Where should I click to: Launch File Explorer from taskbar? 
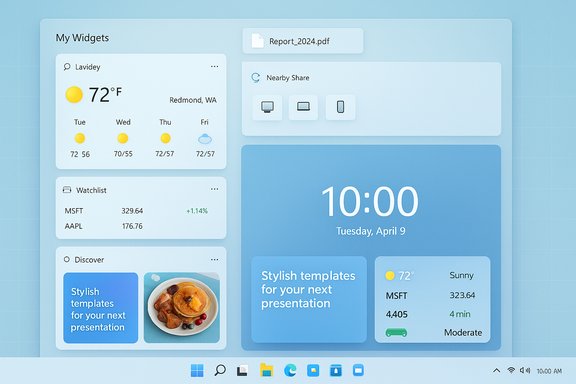pyautogui.click(x=266, y=370)
